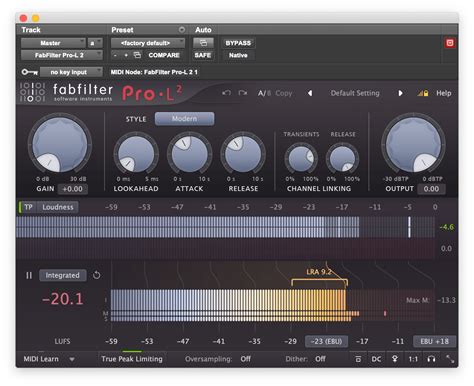Open the Master track selector dropdown

53,43
